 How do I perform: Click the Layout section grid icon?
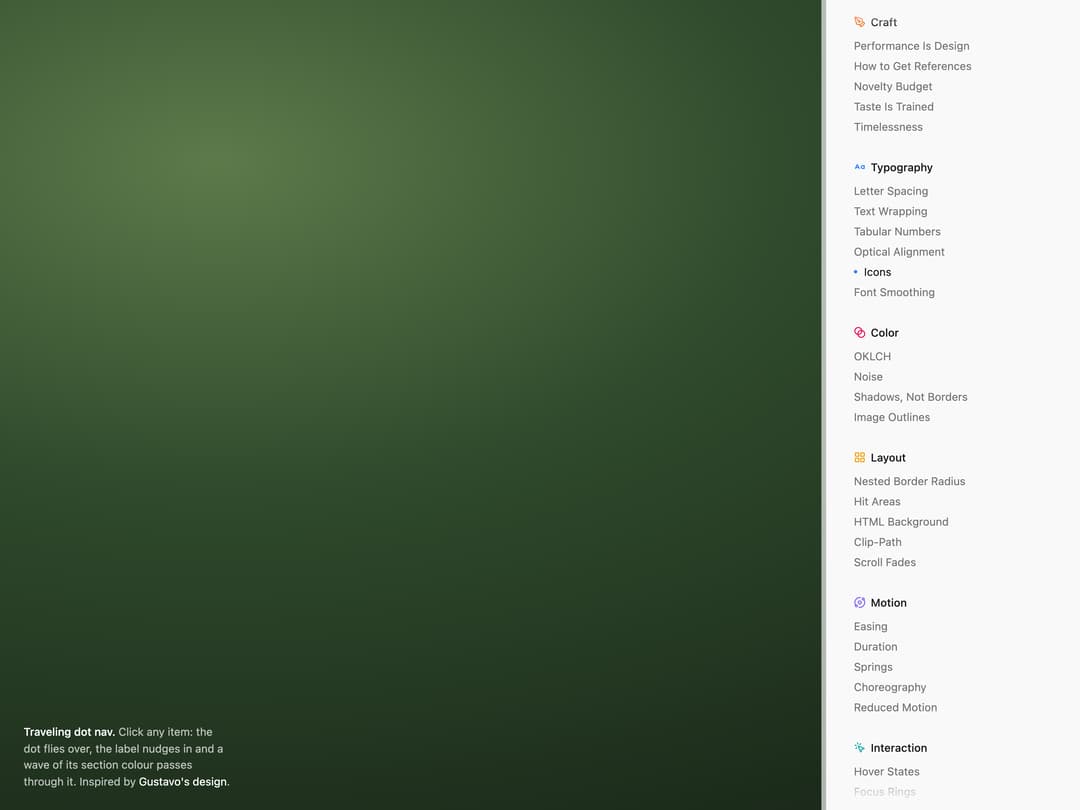pos(860,457)
